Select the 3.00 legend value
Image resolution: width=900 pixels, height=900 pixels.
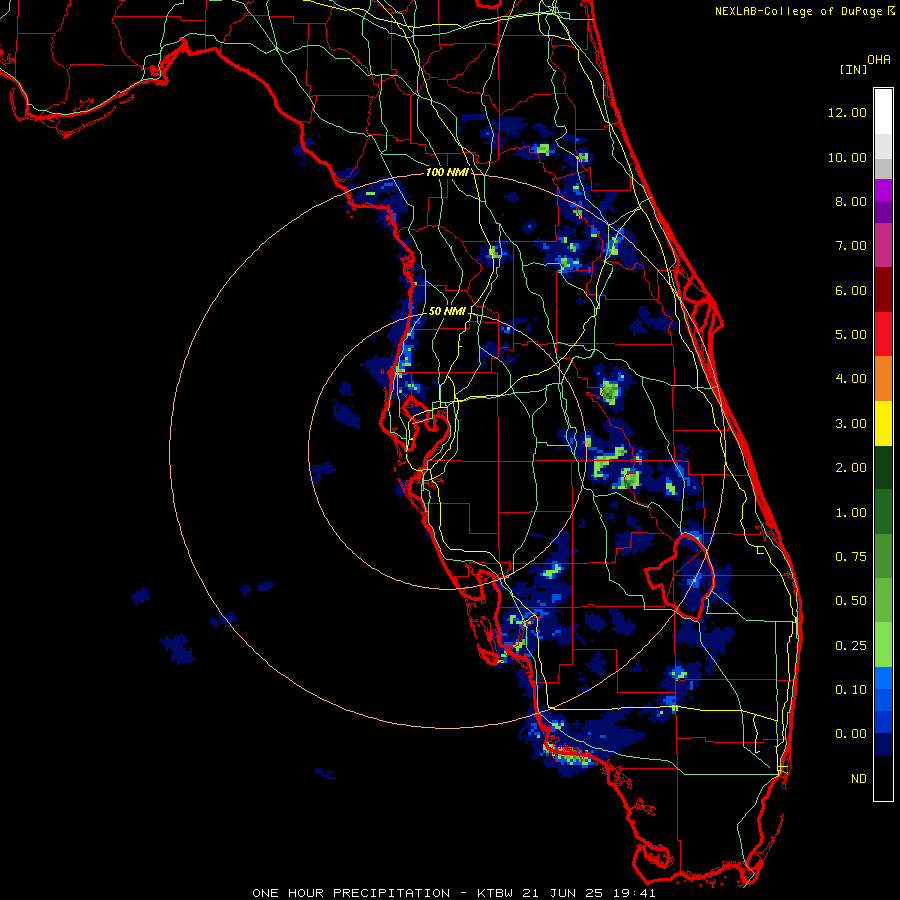click(851, 424)
